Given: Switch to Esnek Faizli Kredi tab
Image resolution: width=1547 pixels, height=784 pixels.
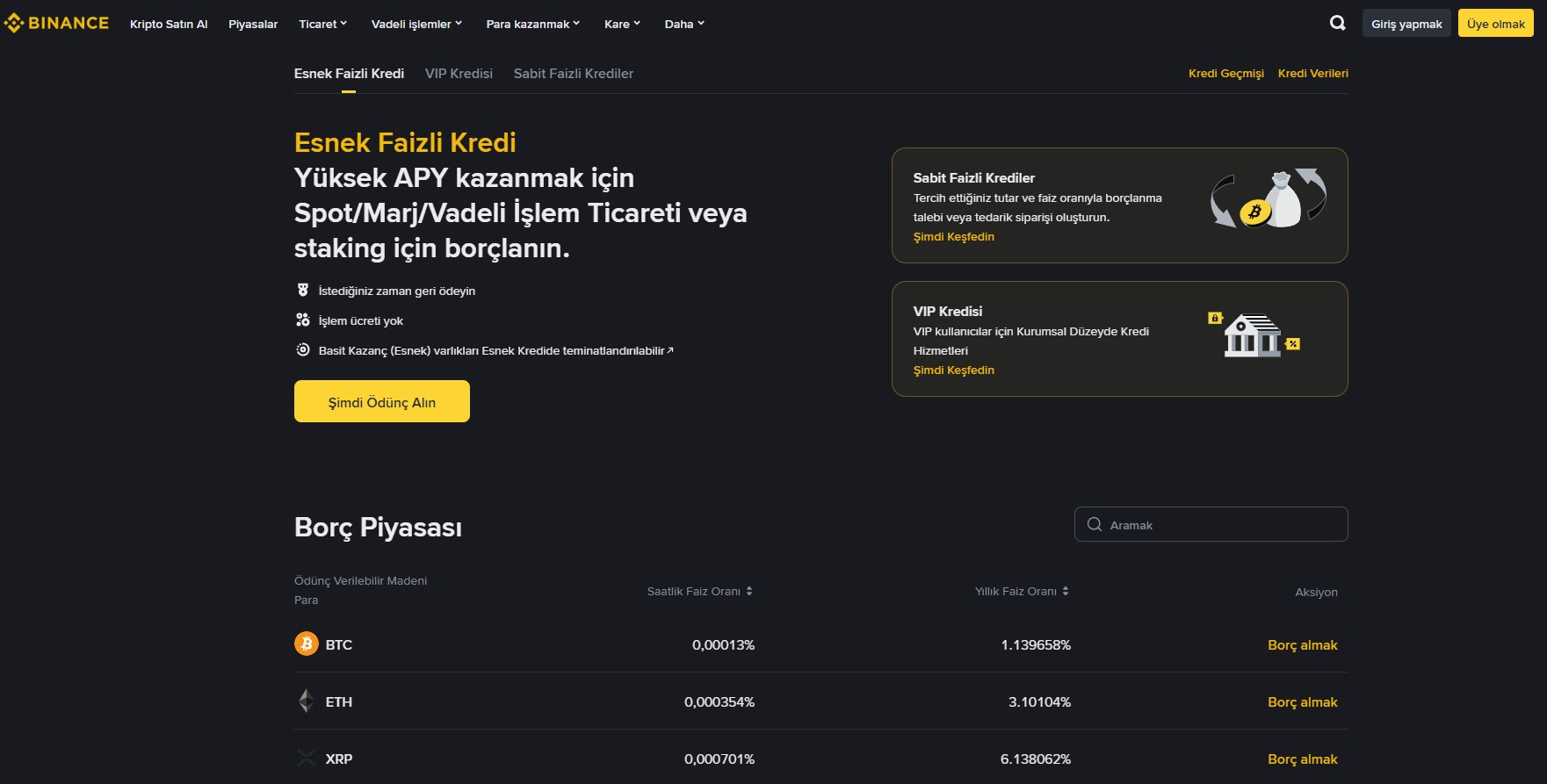Looking at the screenshot, I should [x=349, y=74].
